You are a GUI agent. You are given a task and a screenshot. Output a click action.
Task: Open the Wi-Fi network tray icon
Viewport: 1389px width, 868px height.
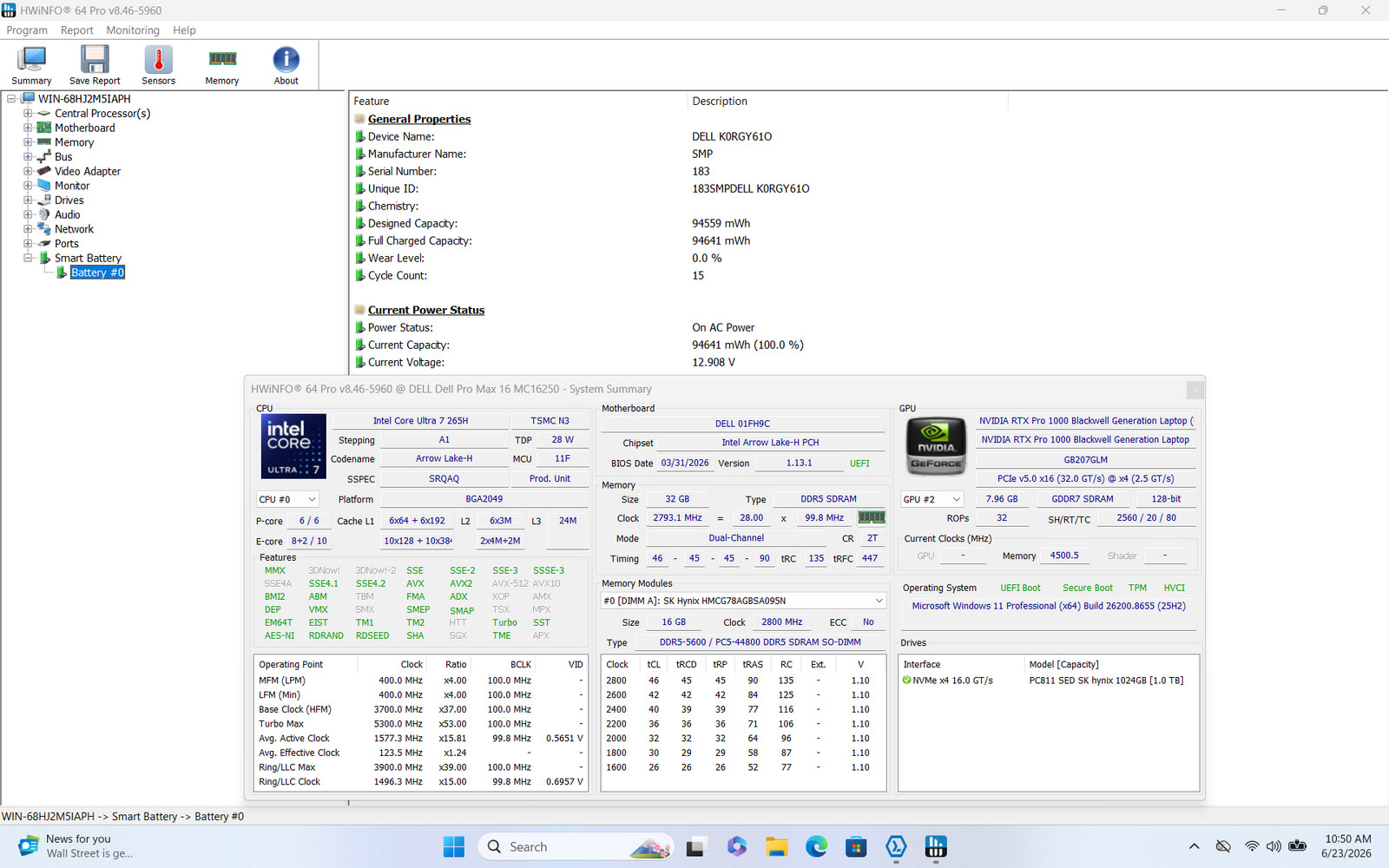[1251, 846]
